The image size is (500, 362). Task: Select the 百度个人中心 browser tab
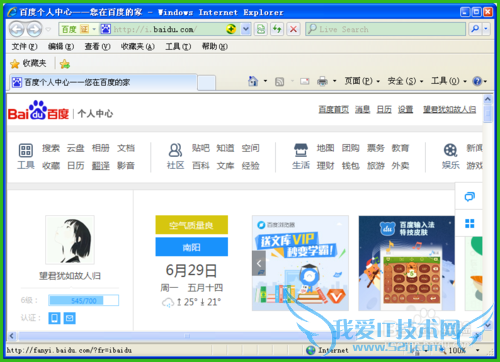(103, 82)
